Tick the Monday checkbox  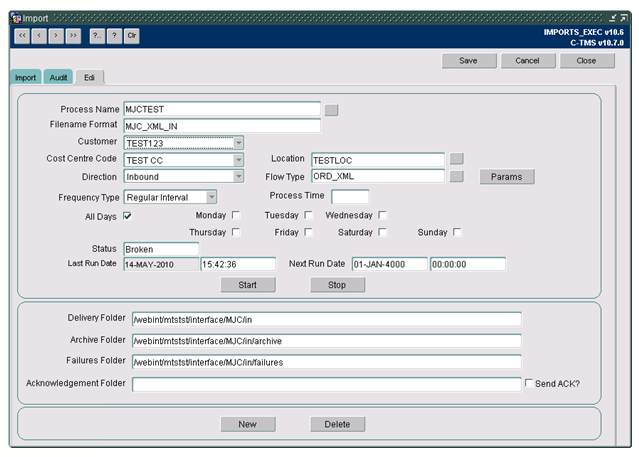point(236,215)
